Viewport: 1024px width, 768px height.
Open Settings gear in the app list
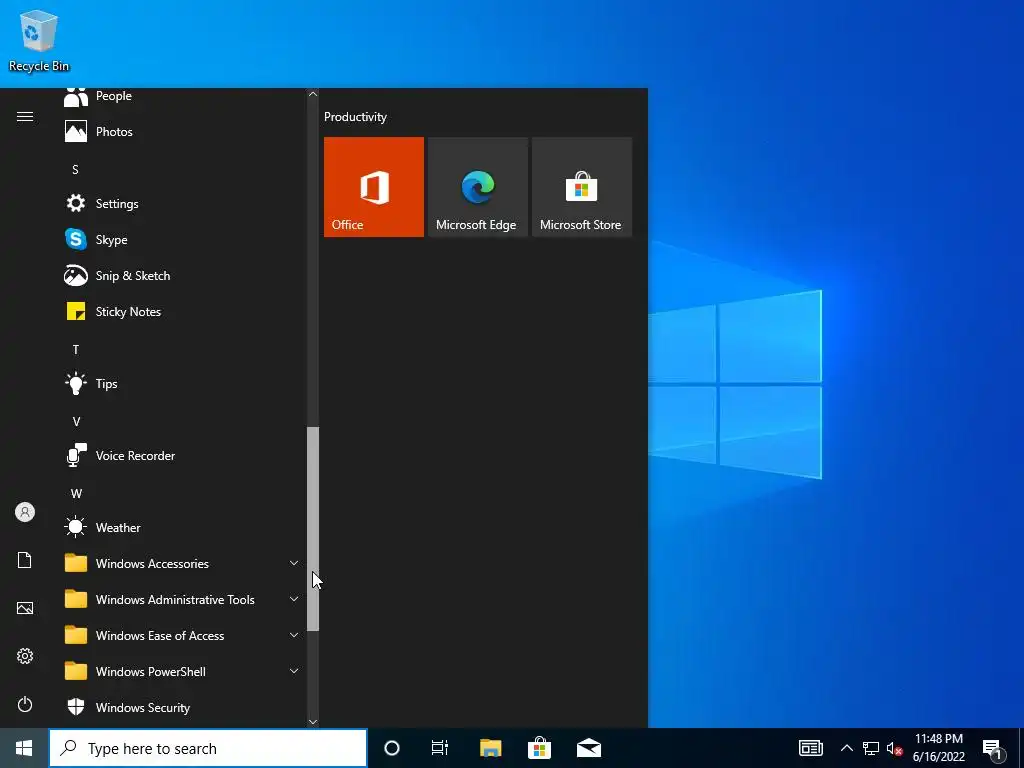(x=76, y=203)
